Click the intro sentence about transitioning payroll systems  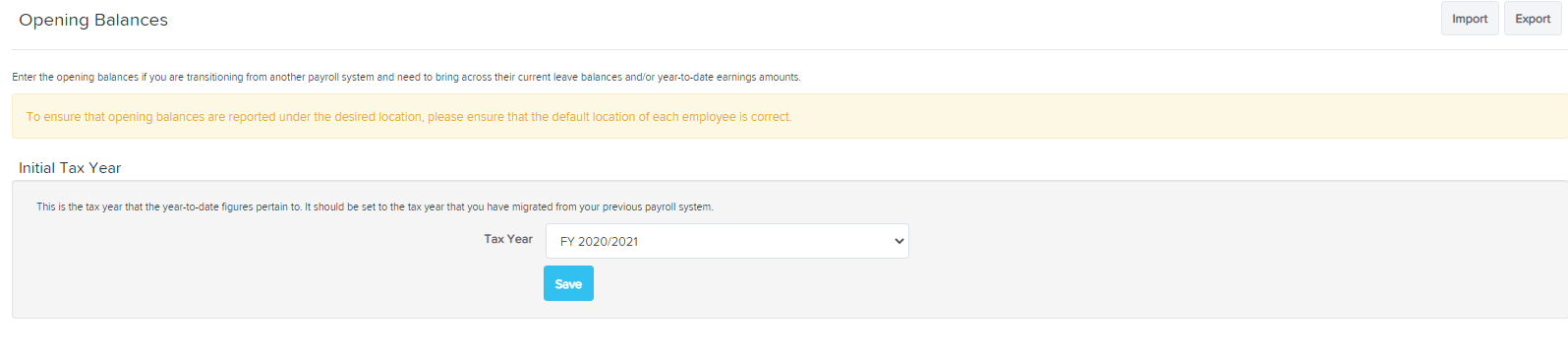406,77
